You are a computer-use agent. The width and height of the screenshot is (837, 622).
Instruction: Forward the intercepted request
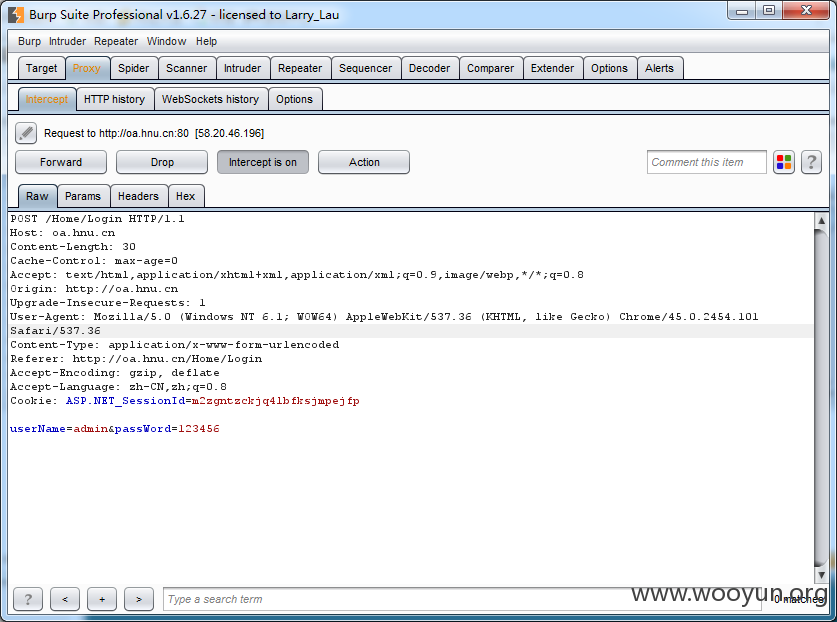coord(61,162)
